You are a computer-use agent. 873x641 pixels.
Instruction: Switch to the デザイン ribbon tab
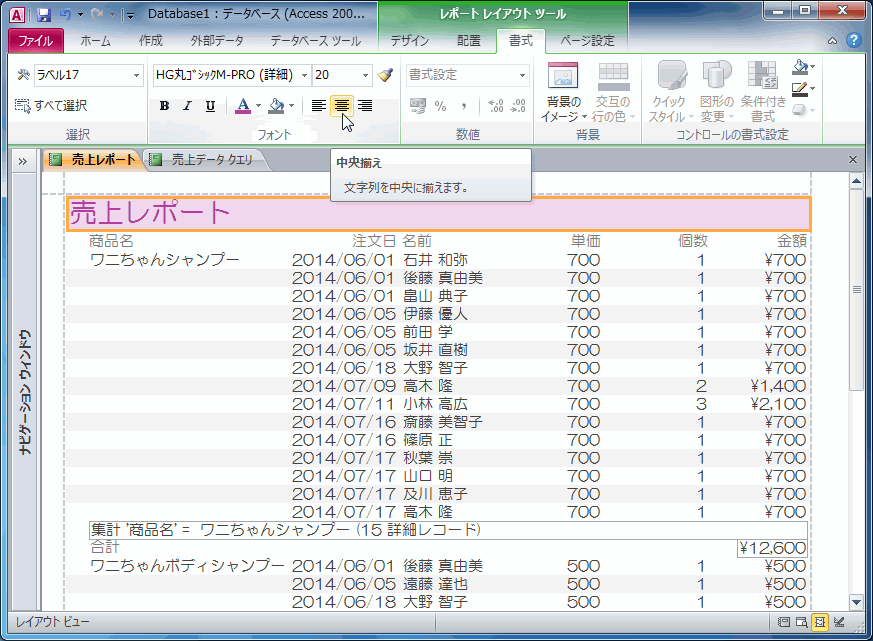point(409,41)
